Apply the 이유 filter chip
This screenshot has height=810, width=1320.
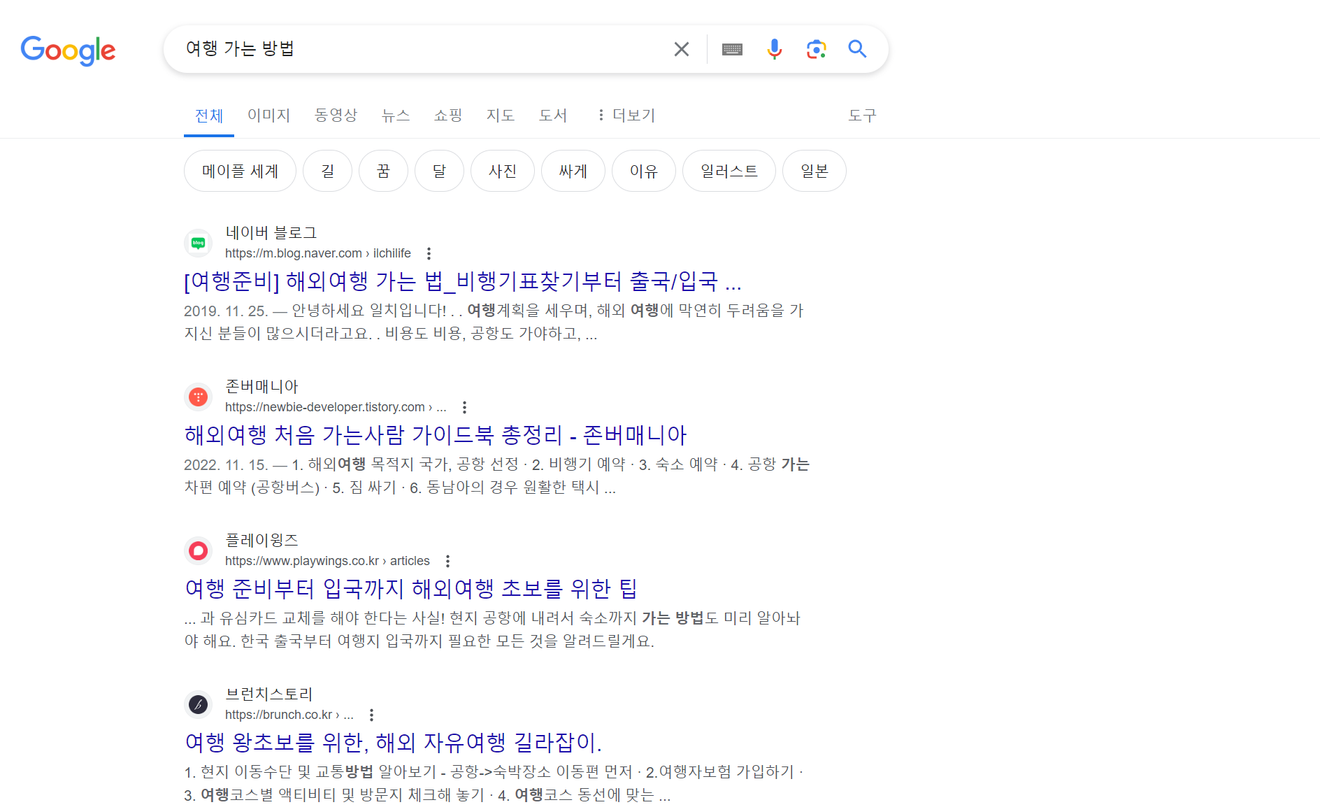tap(644, 171)
